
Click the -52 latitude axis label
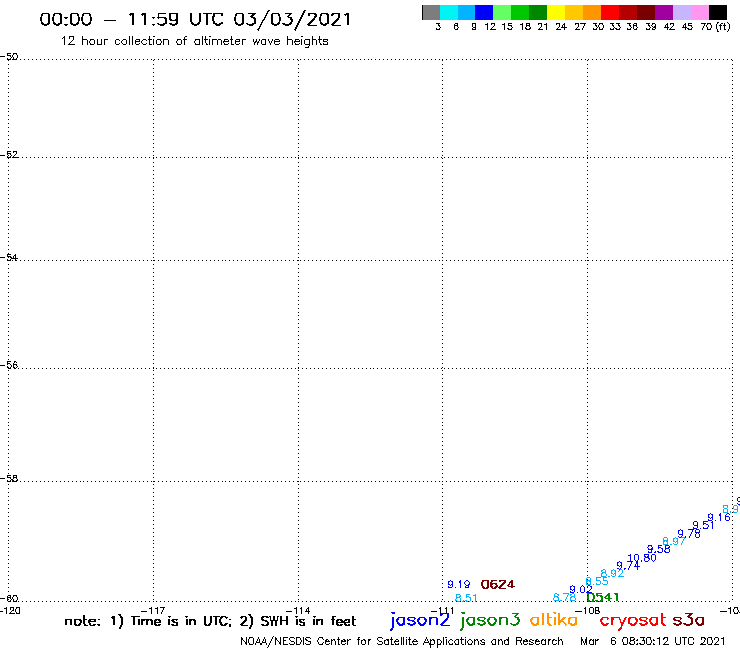click(x=9, y=155)
